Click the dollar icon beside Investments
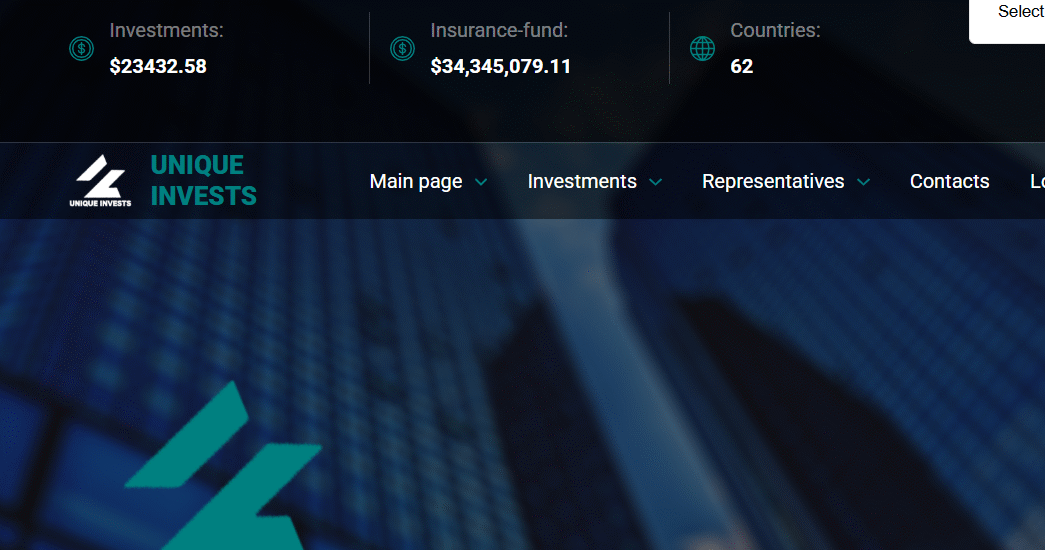The image size is (1045, 550). pyautogui.click(x=81, y=49)
